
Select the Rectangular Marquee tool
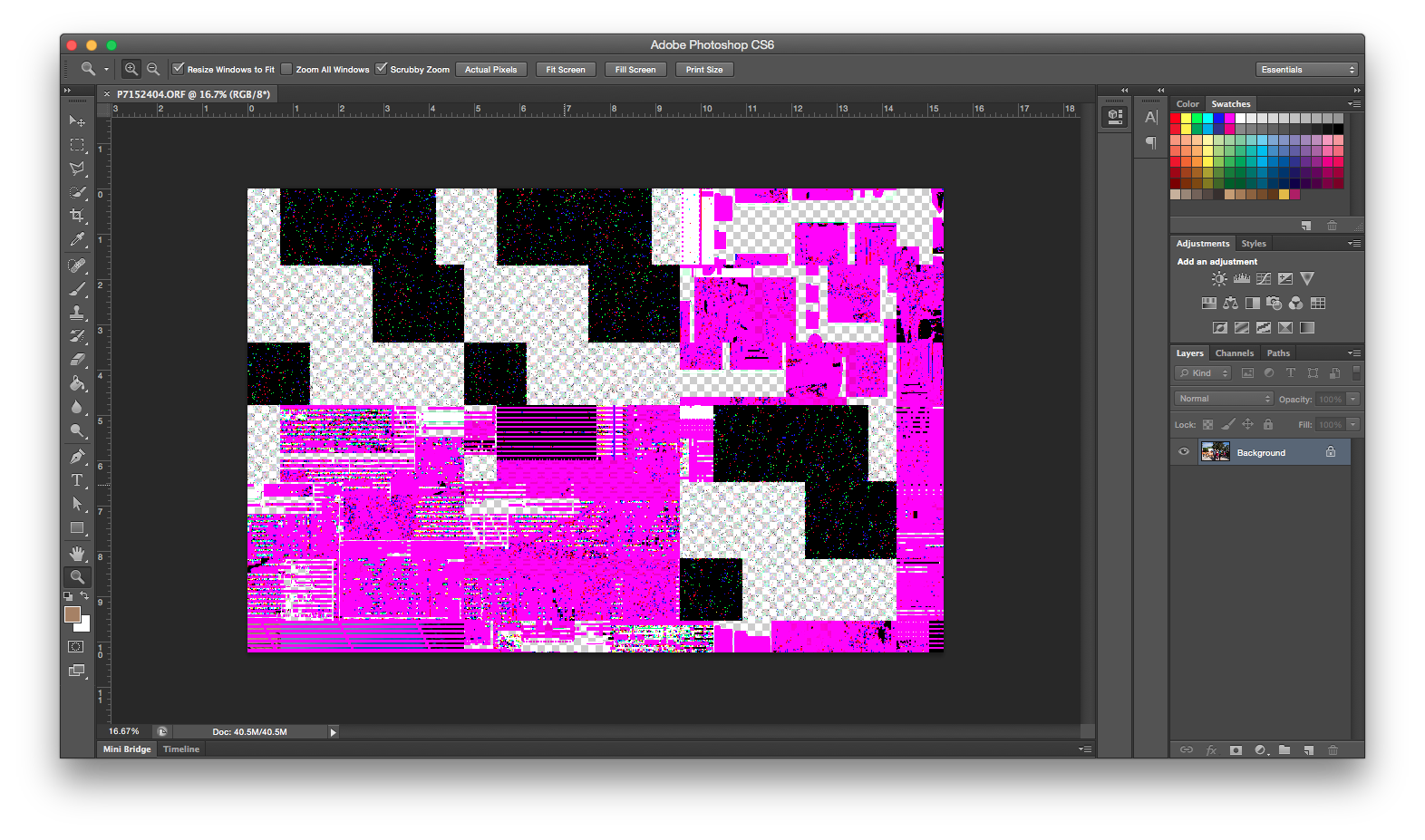pos(77,145)
